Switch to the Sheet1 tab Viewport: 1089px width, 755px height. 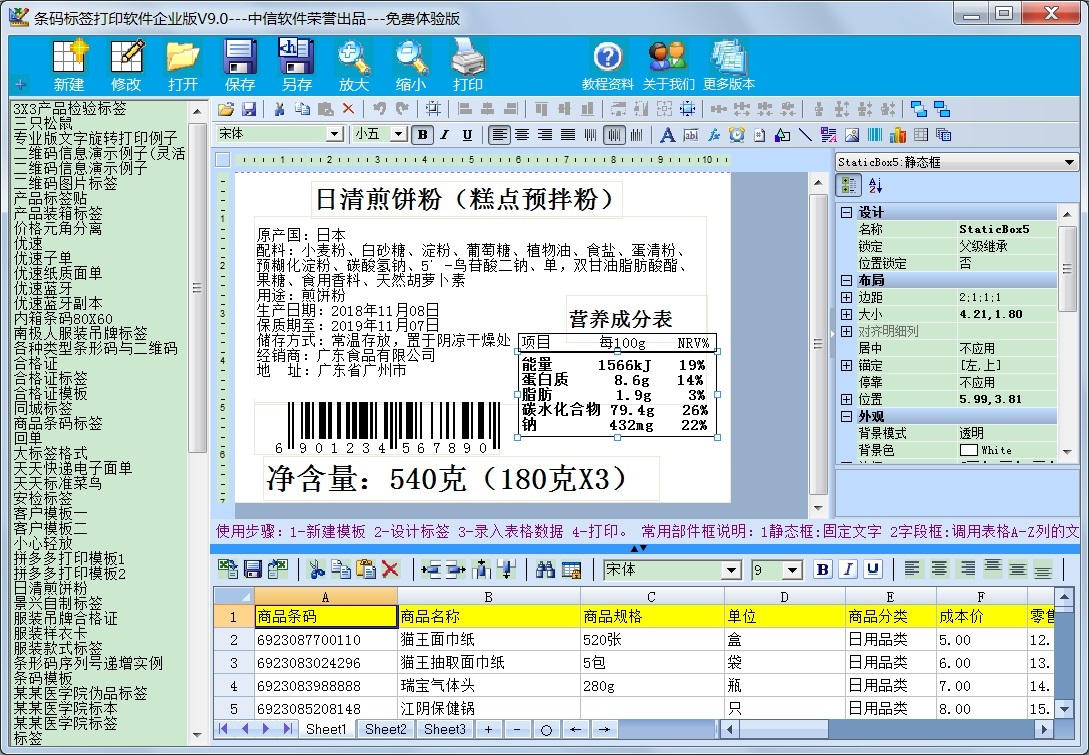point(326,729)
